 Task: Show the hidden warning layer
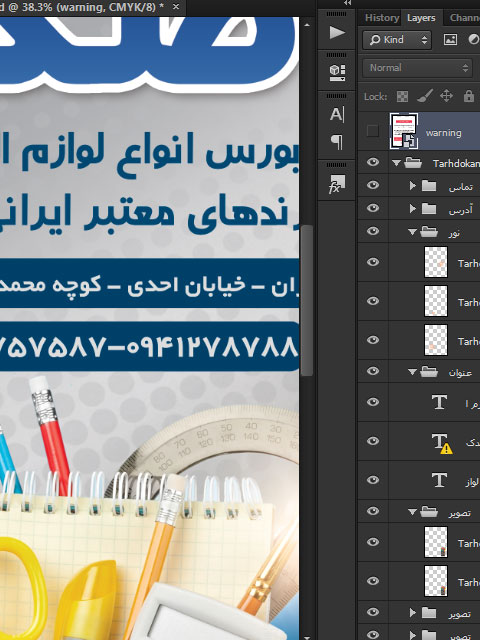[x=372, y=131]
